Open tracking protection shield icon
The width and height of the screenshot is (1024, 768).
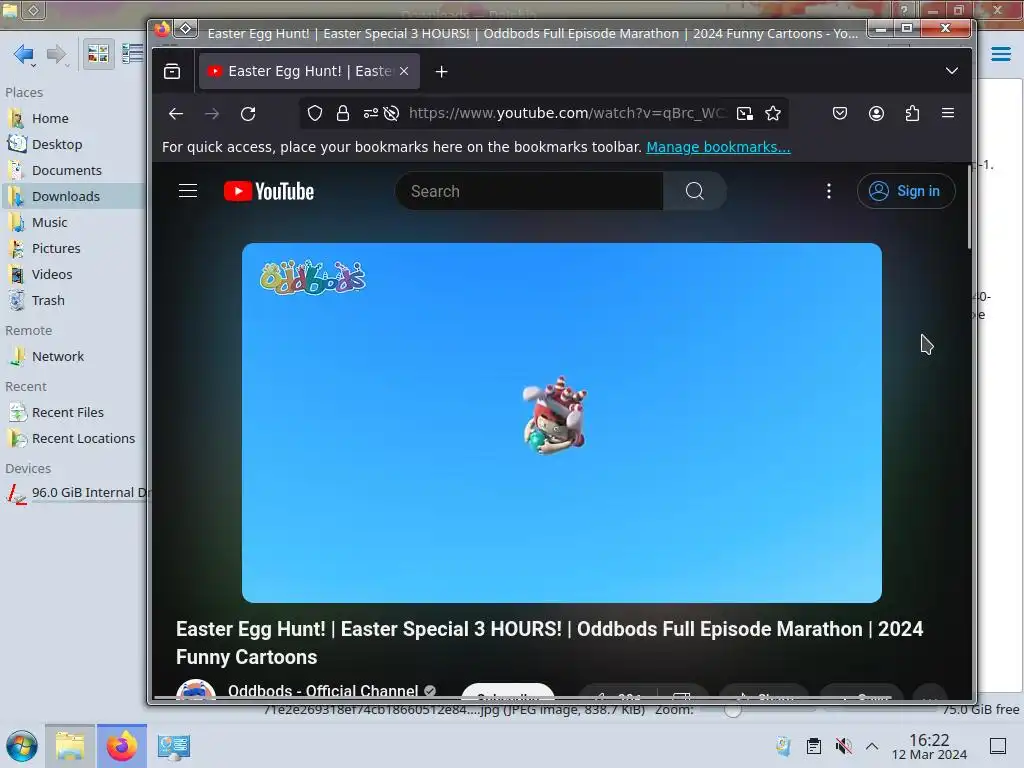(x=315, y=113)
